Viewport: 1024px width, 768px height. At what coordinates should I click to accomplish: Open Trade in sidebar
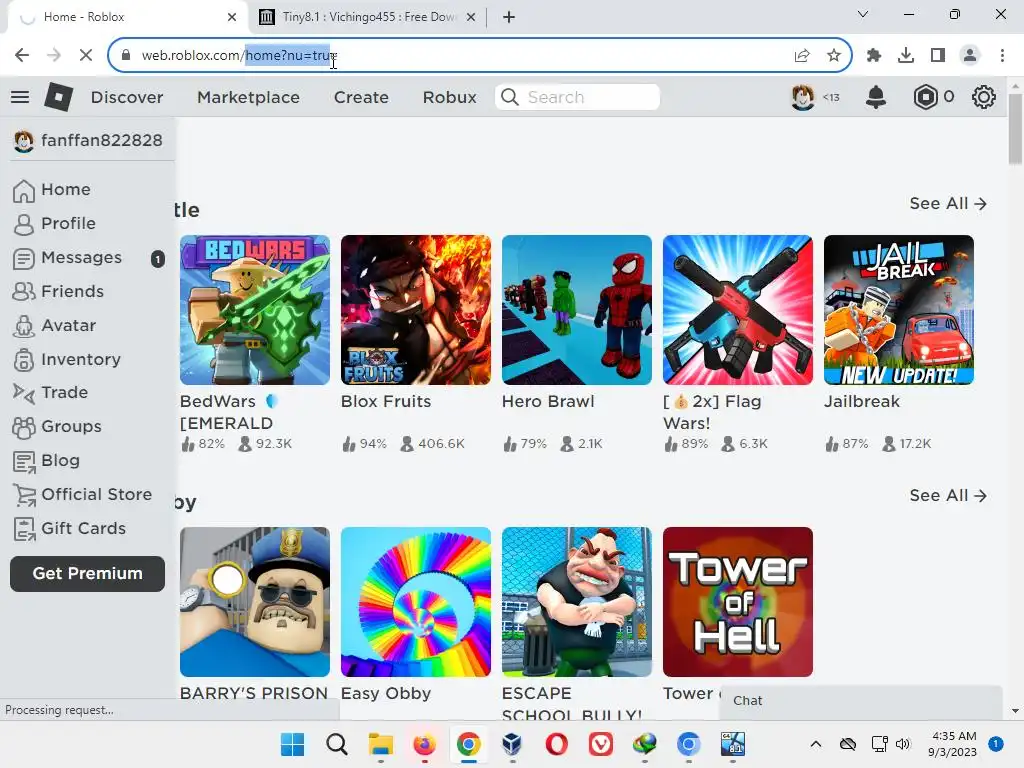click(51, 392)
